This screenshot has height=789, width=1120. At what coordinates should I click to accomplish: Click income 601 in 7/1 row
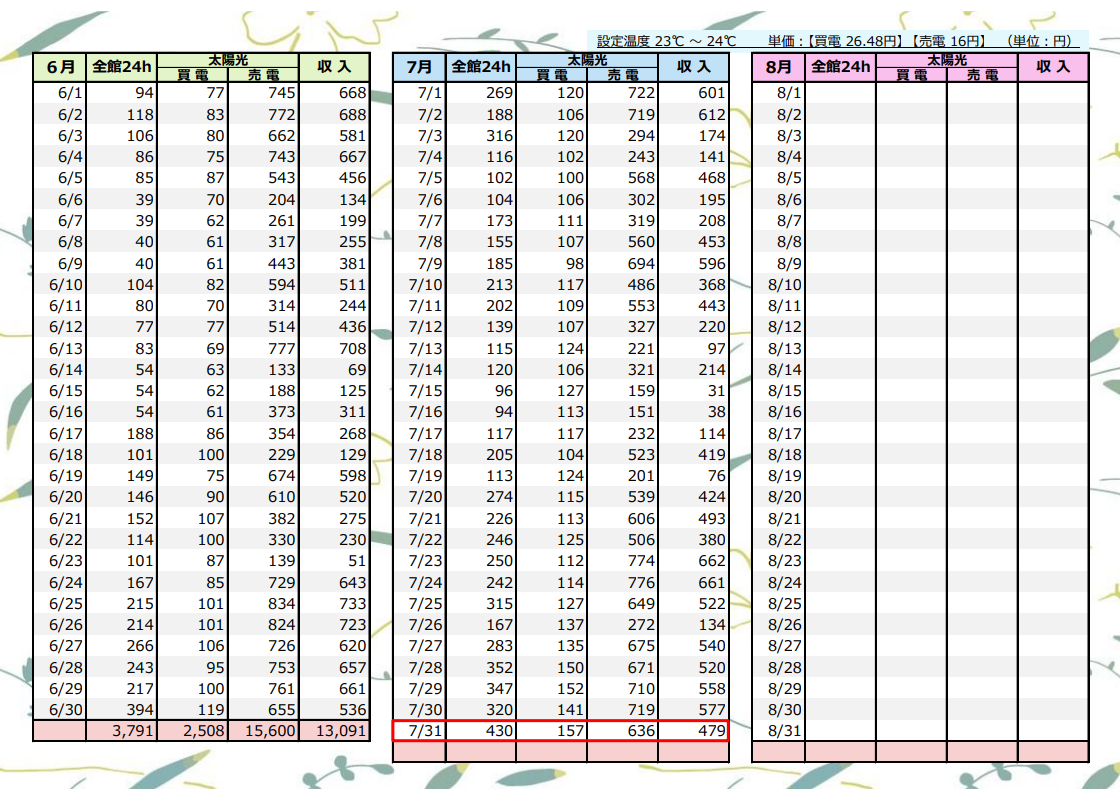coord(693,93)
